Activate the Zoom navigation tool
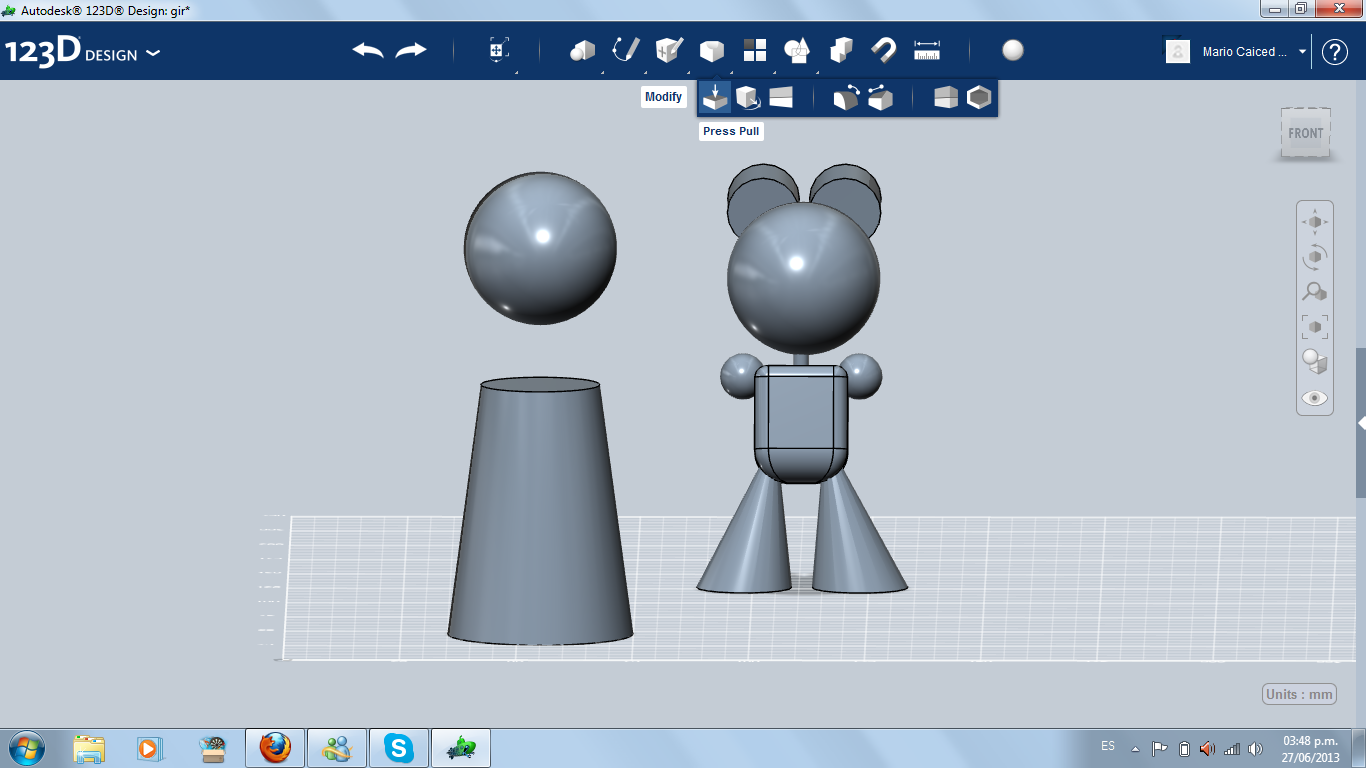 click(x=1315, y=292)
